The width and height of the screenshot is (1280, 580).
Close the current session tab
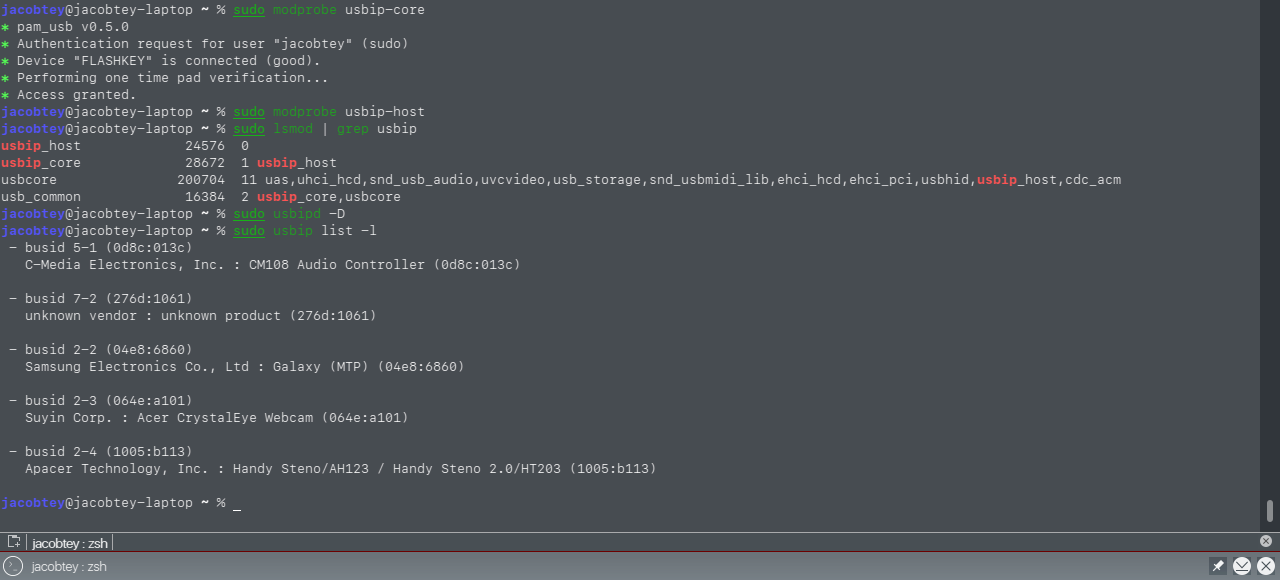[1265, 541]
